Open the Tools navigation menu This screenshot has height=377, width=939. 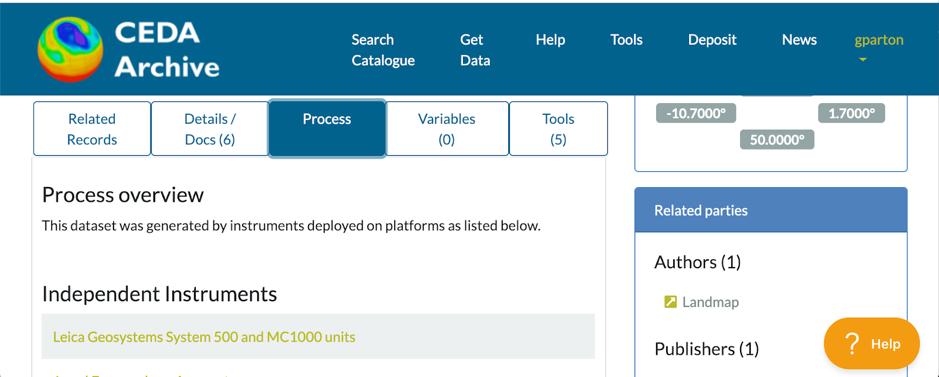coord(626,40)
